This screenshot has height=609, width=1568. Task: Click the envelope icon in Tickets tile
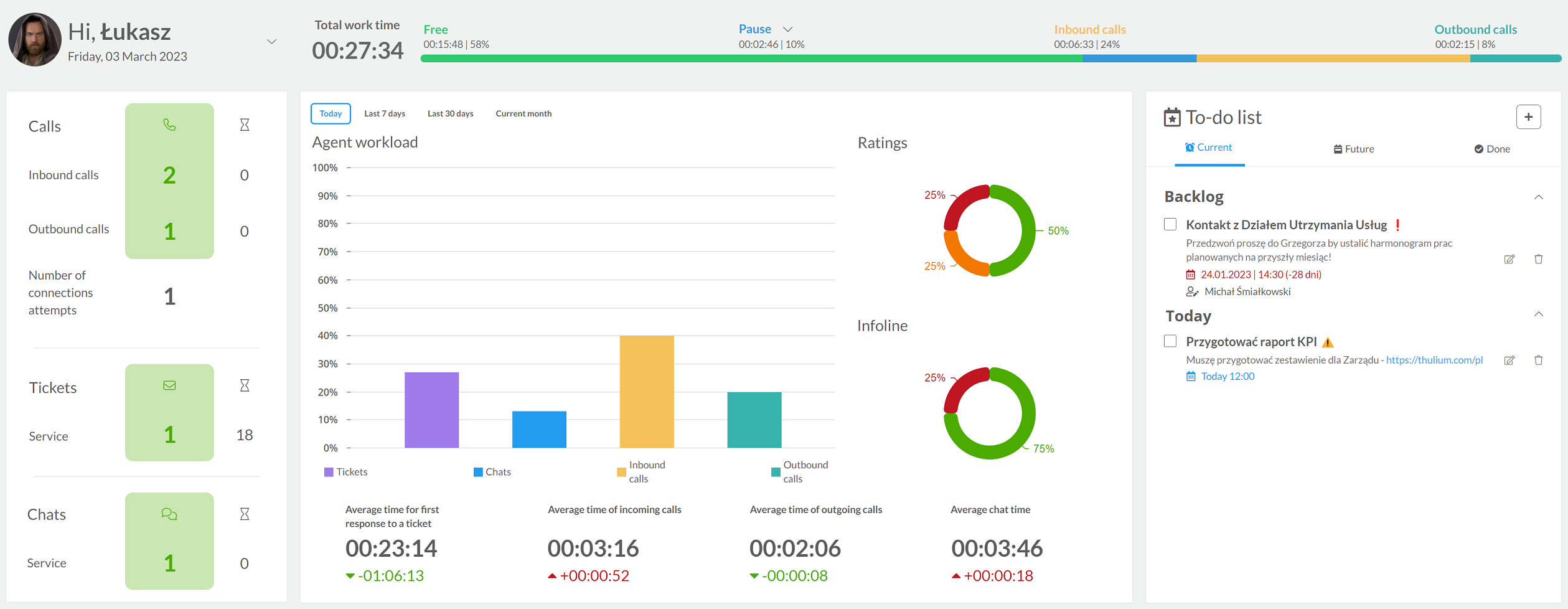(169, 385)
